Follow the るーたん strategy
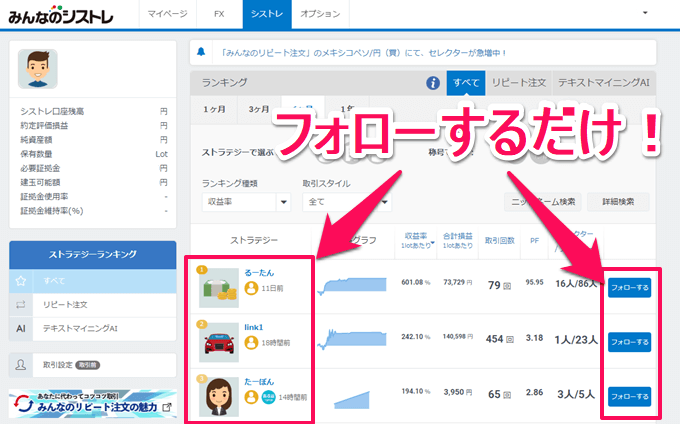Image resolution: width=680 pixels, height=424 pixels. click(629, 288)
